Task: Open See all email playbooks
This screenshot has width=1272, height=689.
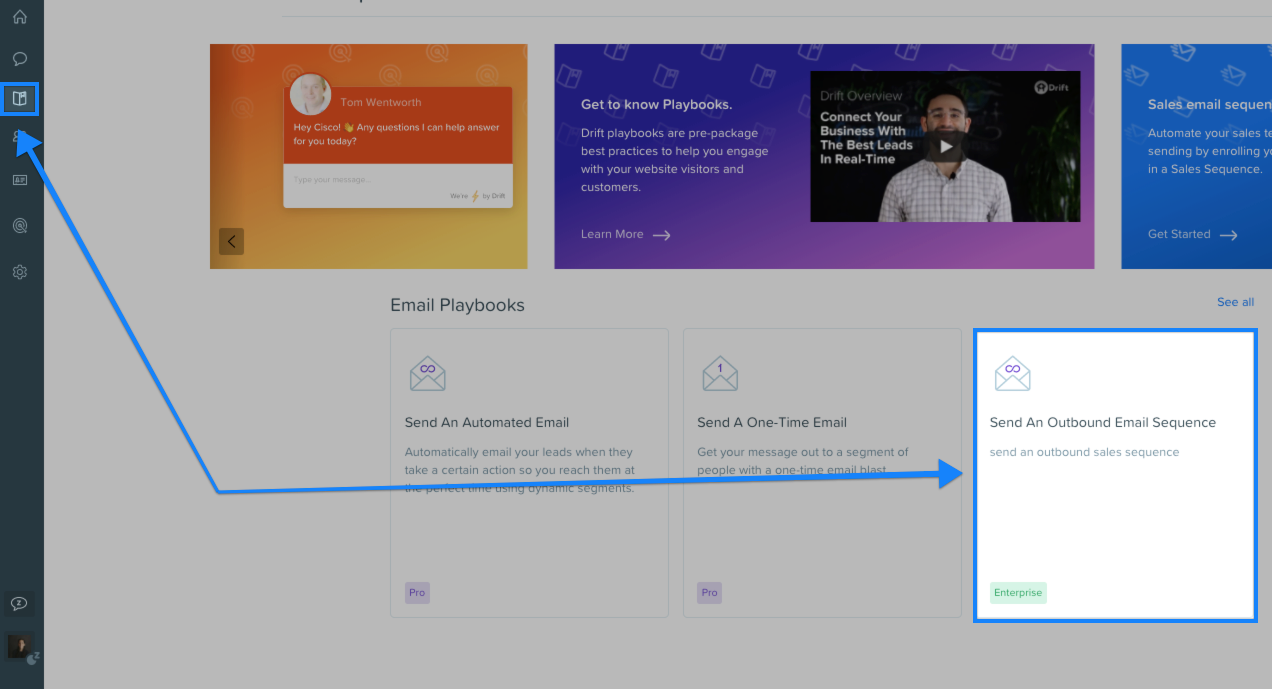Action: click(x=1235, y=302)
